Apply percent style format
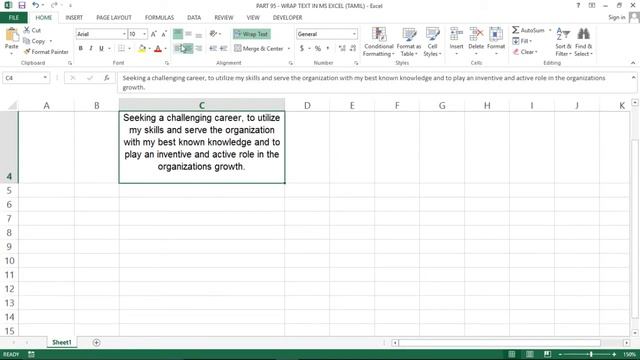 pyautogui.click(x=318, y=49)
